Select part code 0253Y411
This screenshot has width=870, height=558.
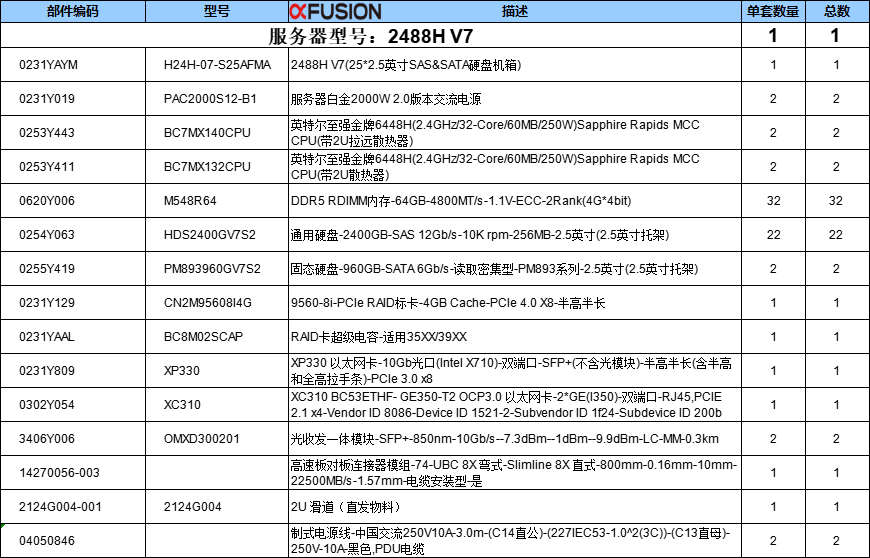tap(47, 166)
